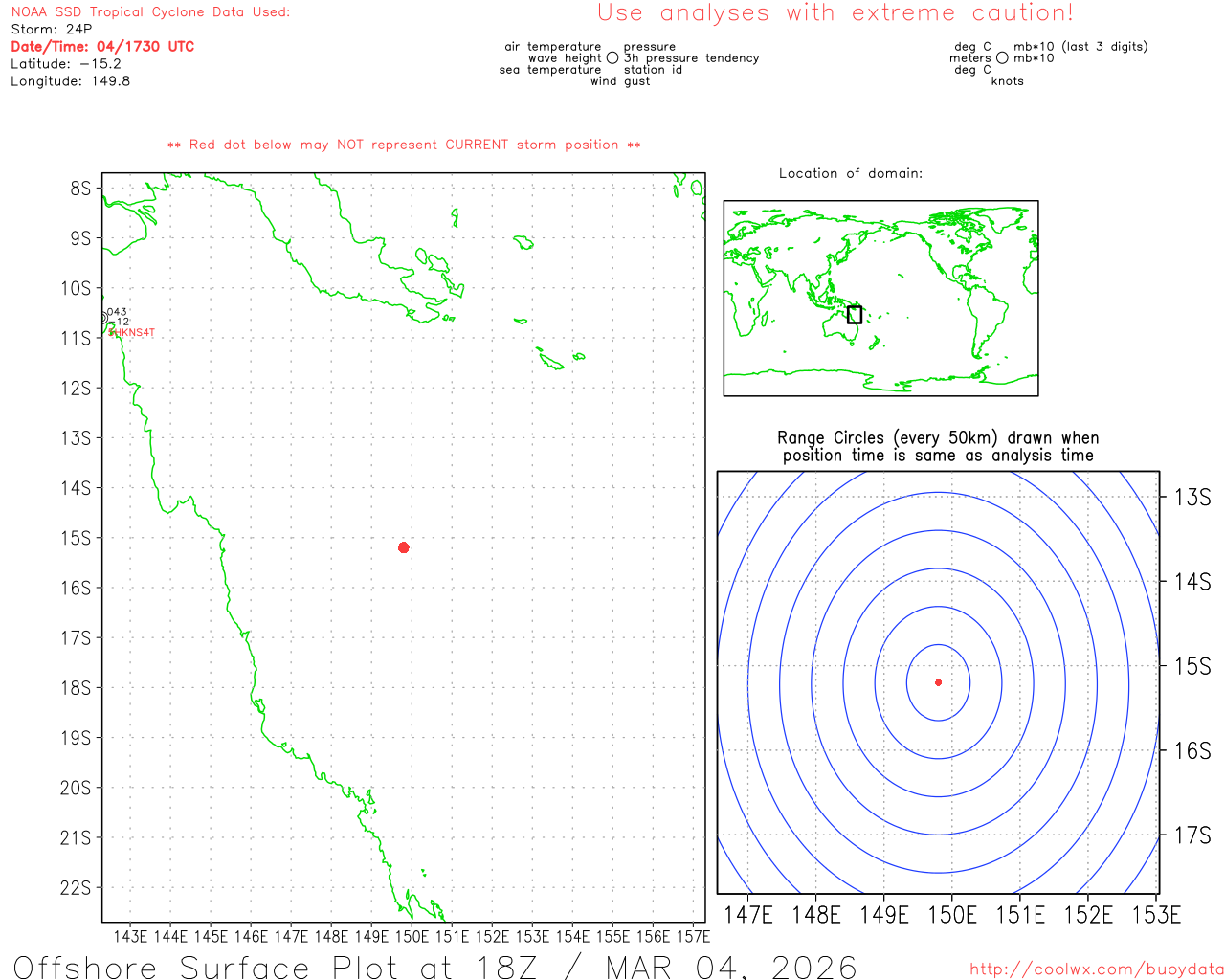This screenshot has height=980, width=1225.
Task: Click the 153E label on range circles plot
Action: click(1156, 915)
